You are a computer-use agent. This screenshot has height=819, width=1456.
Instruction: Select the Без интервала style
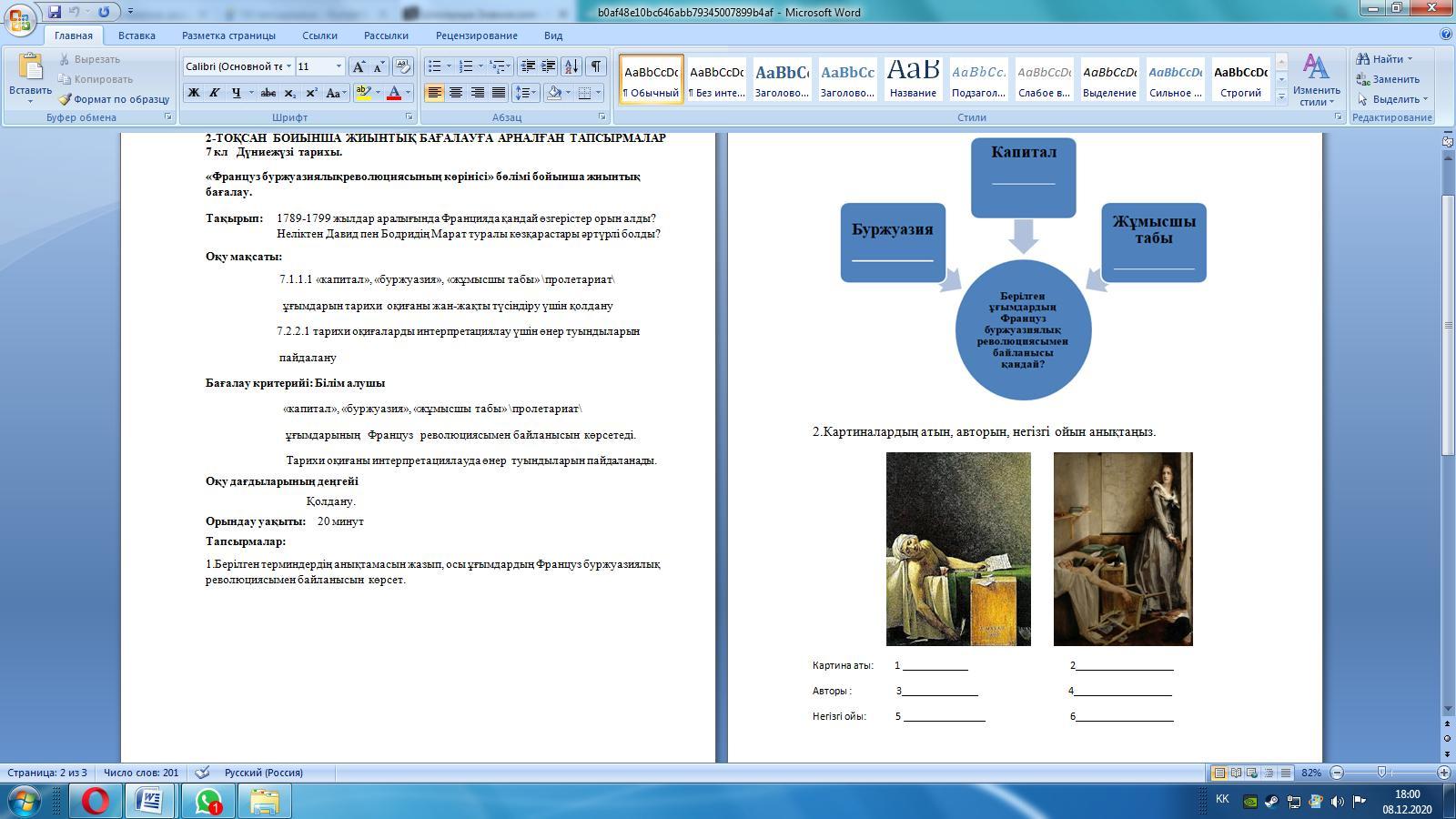pos(716,78)
